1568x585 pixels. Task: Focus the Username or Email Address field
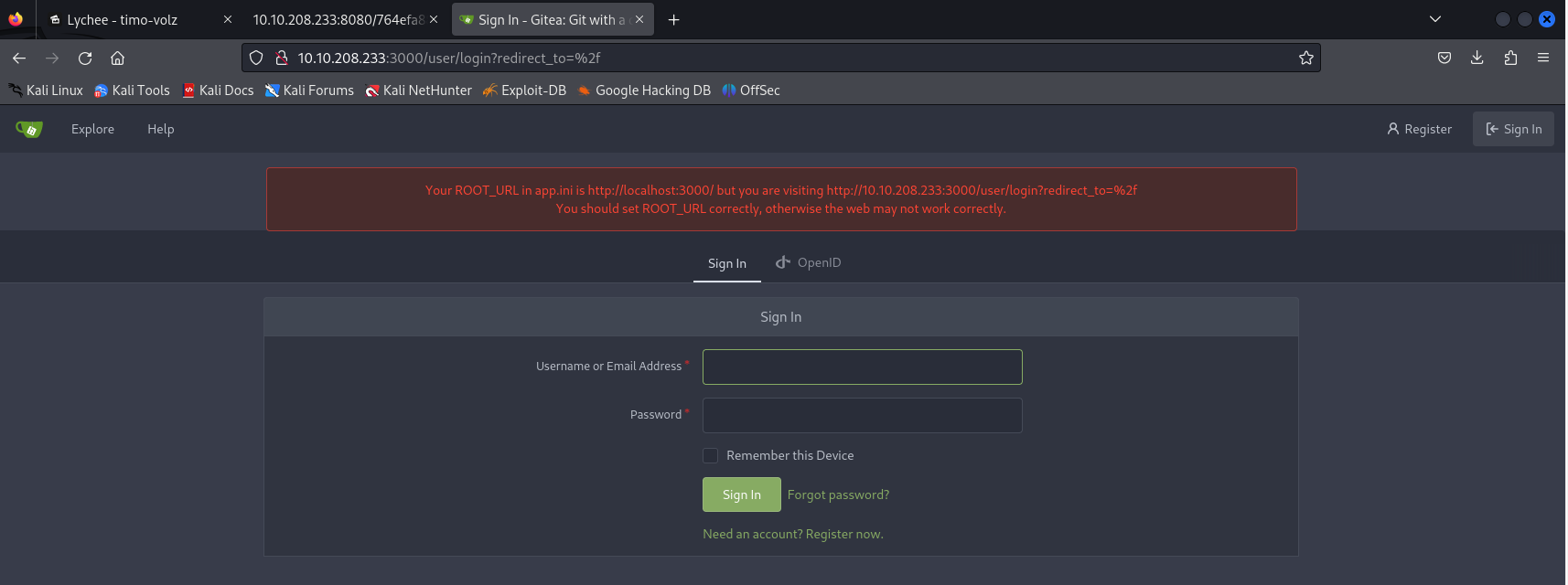coord(862,367)
